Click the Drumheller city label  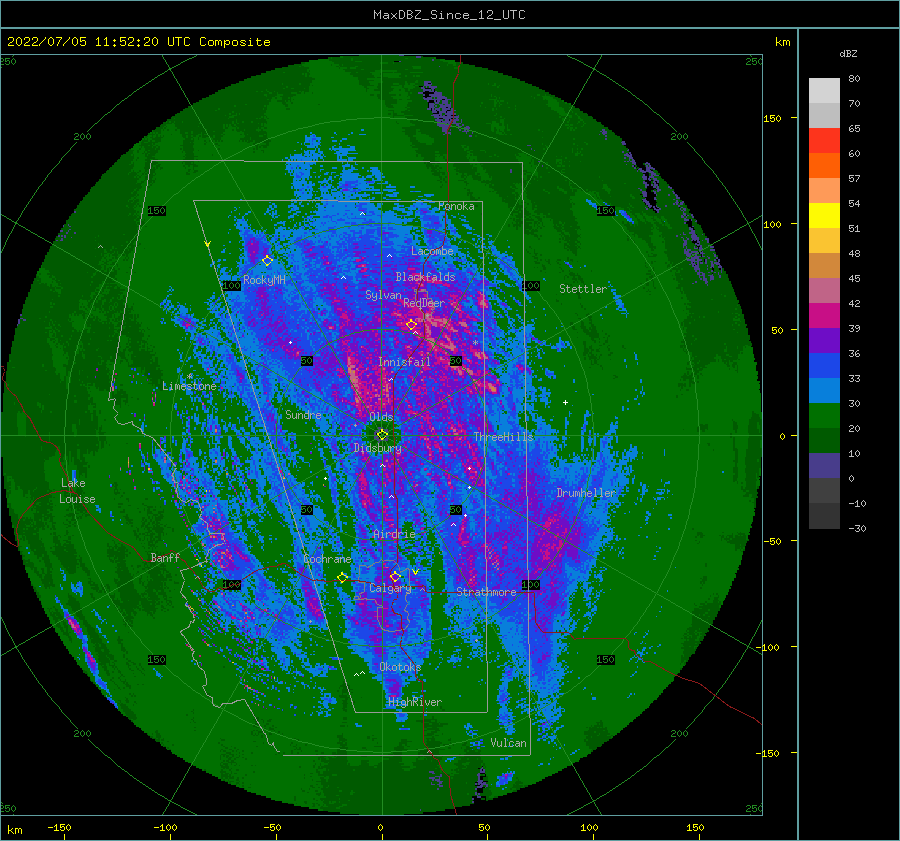point(586,493)
